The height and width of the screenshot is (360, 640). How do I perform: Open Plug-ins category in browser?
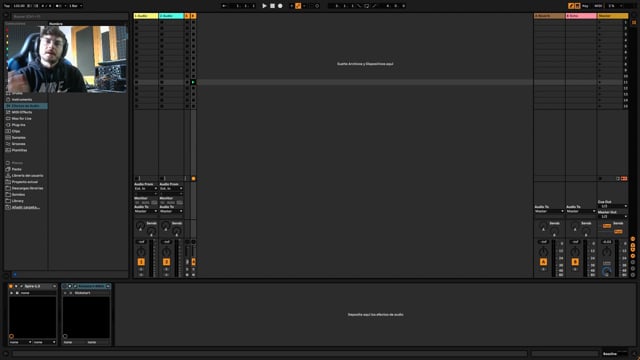pos(18,125)
